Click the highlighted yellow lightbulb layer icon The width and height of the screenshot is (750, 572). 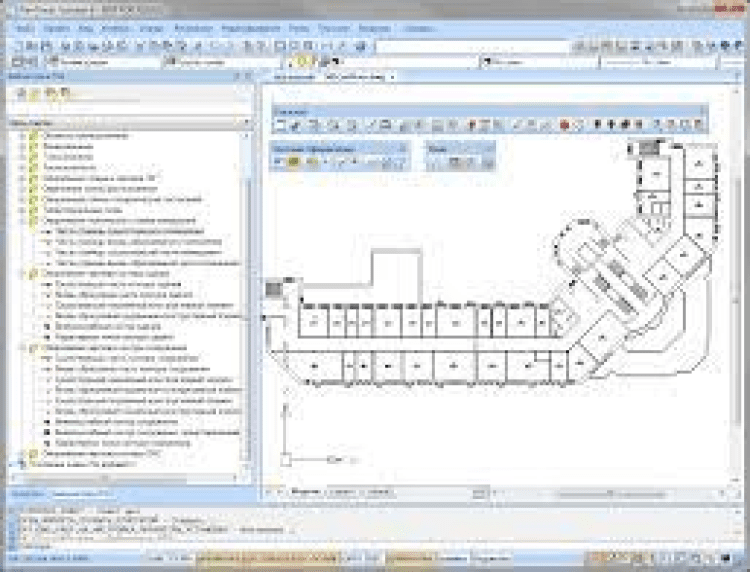[302, 61]
